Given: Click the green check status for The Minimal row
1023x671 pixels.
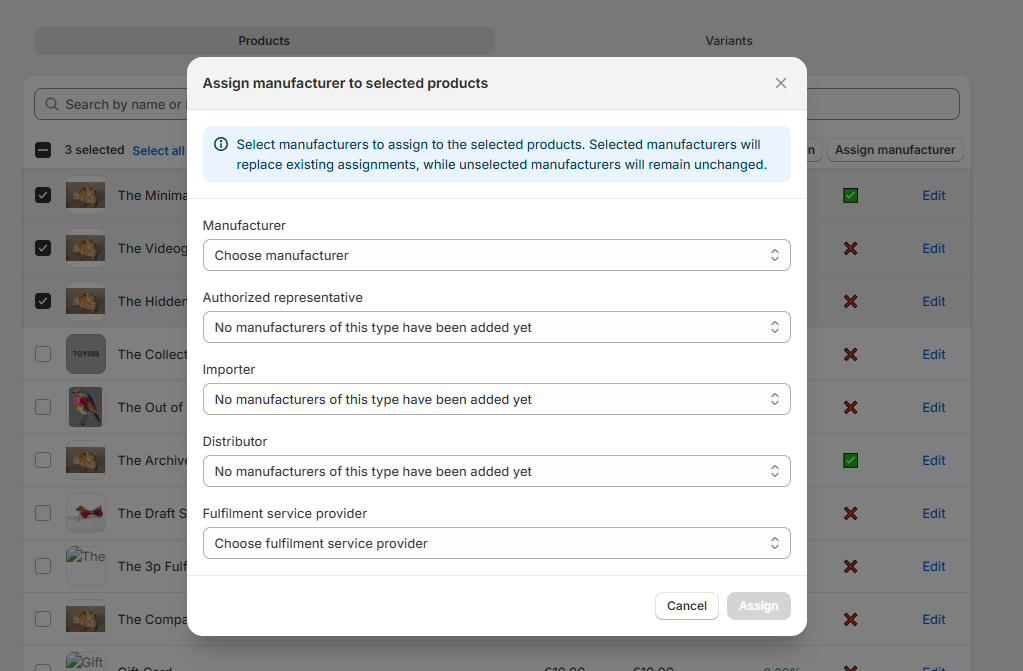Looking at the screenshot, I should click(x=850, y=195).
